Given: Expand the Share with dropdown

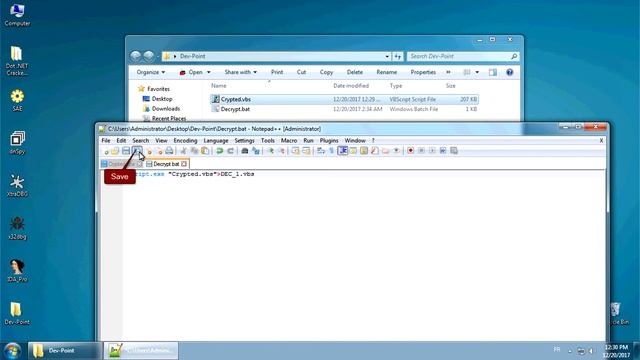Looking at the screenshot, I should (x=240, y=72).
